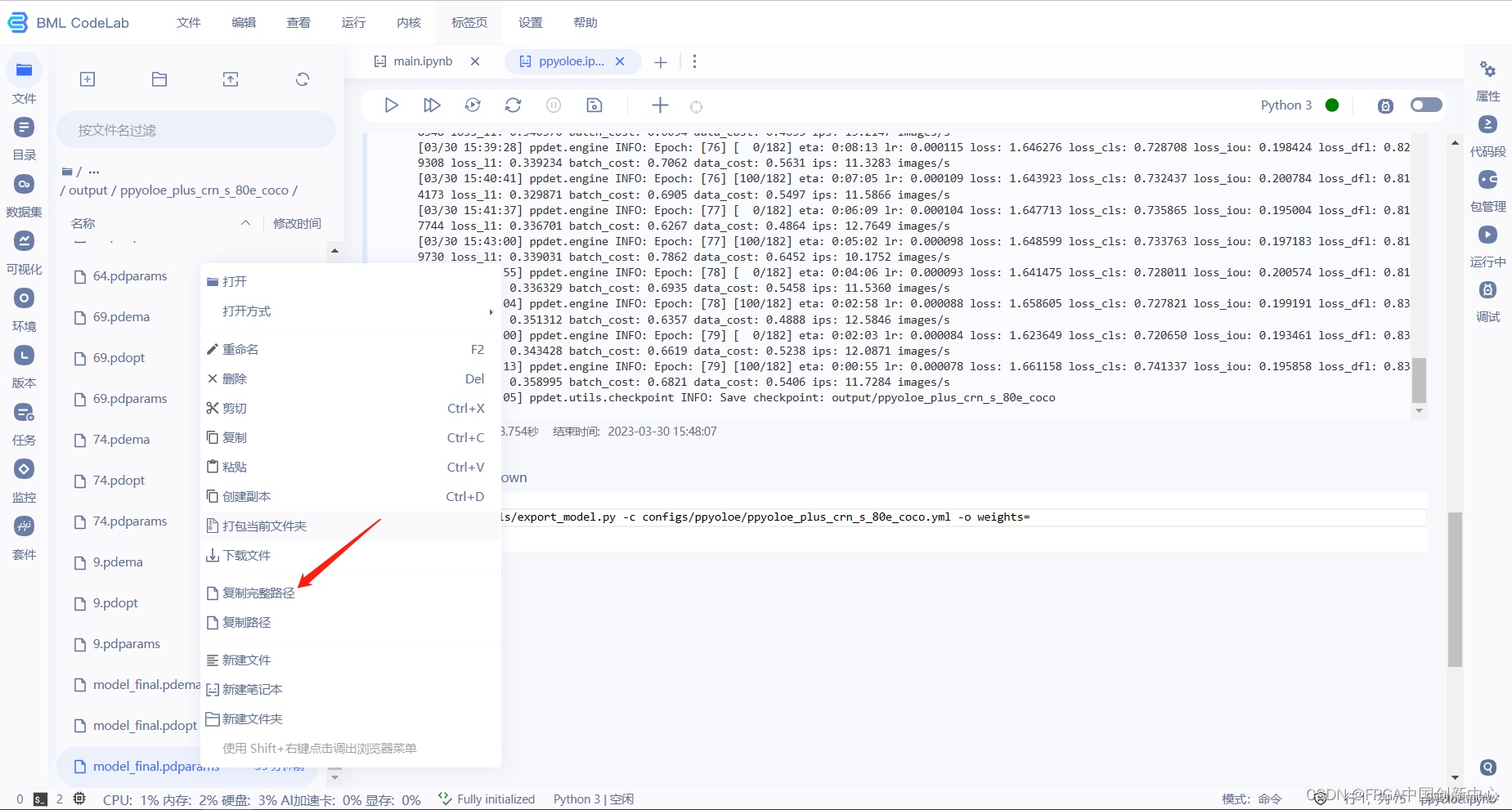Expand the 打开方式 submenu
This screenshot has width=1512, height=810.
pos(350,311)
